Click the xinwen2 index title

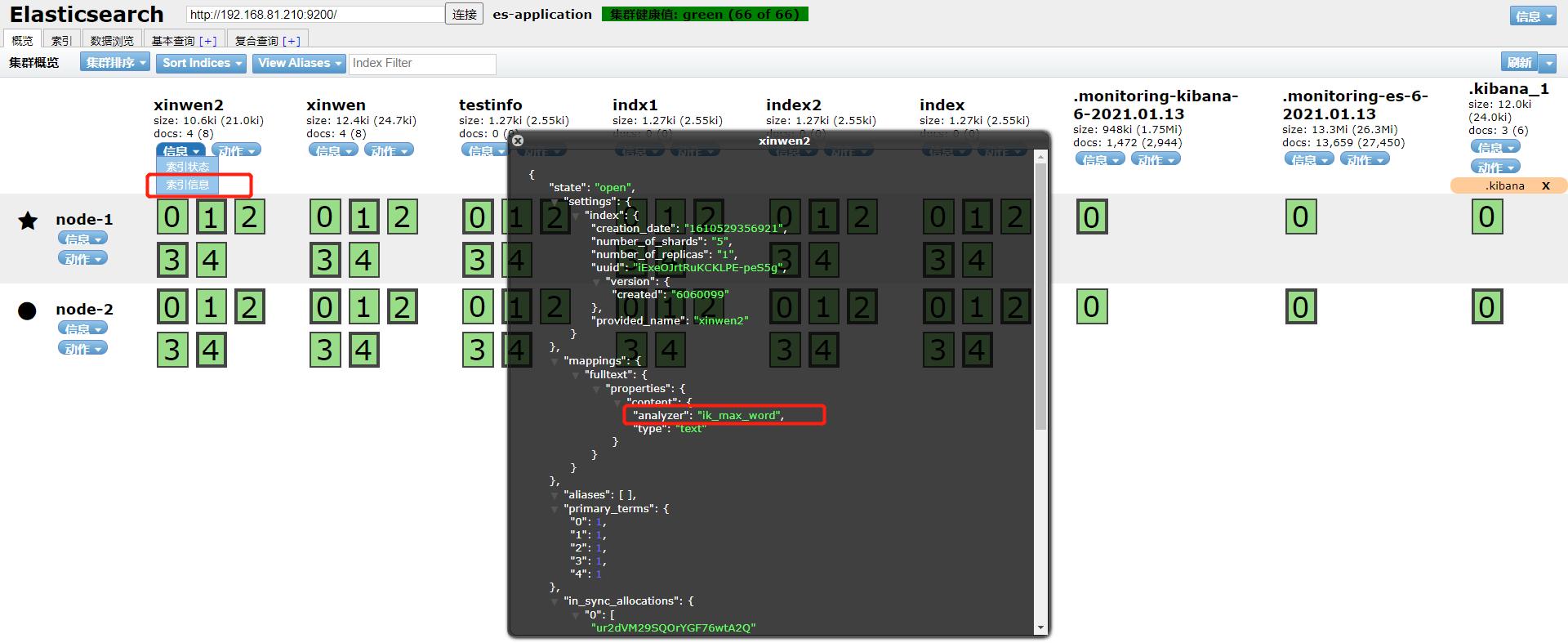189,105
